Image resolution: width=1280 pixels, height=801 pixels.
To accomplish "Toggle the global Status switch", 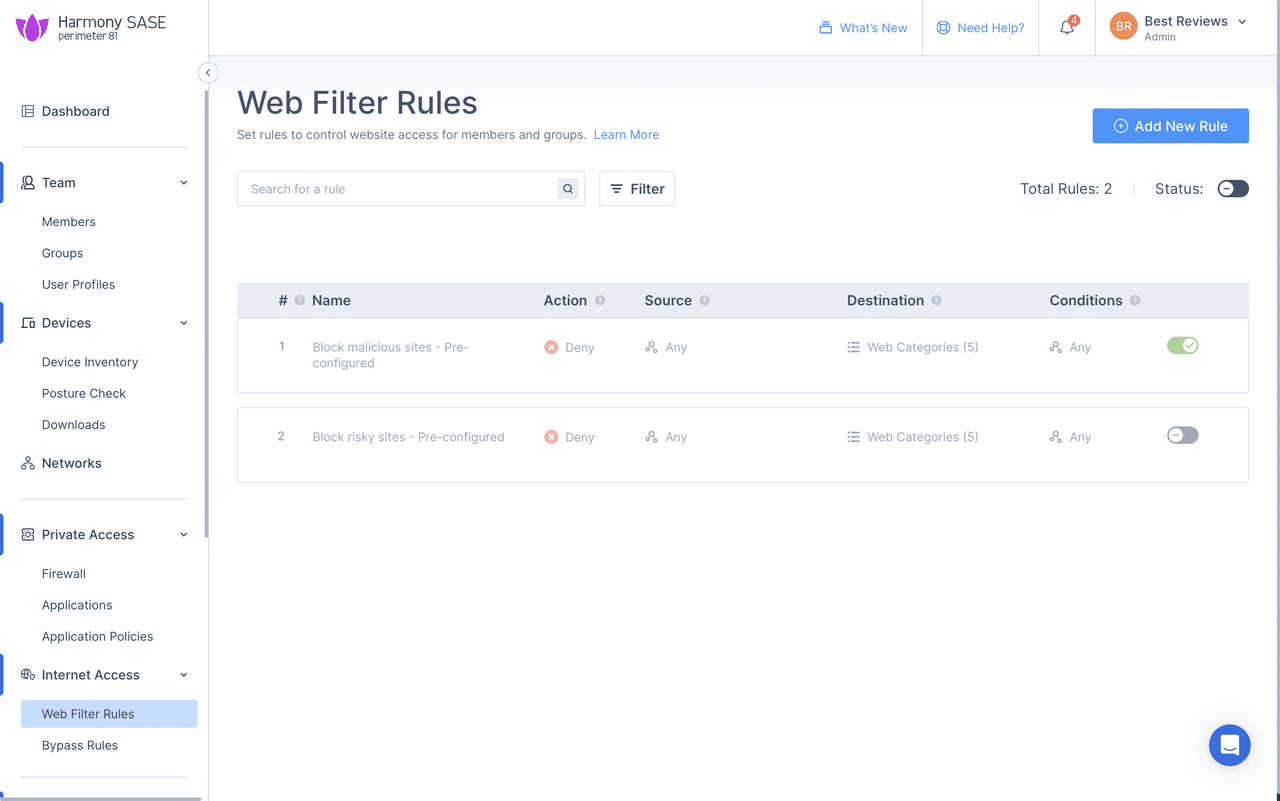I will 1232,188.
